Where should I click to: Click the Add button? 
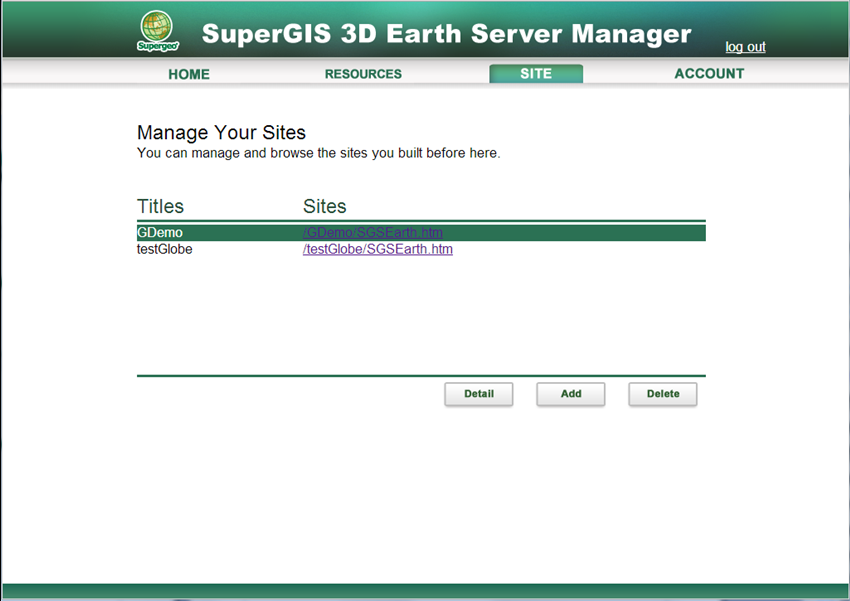[571, 394]
